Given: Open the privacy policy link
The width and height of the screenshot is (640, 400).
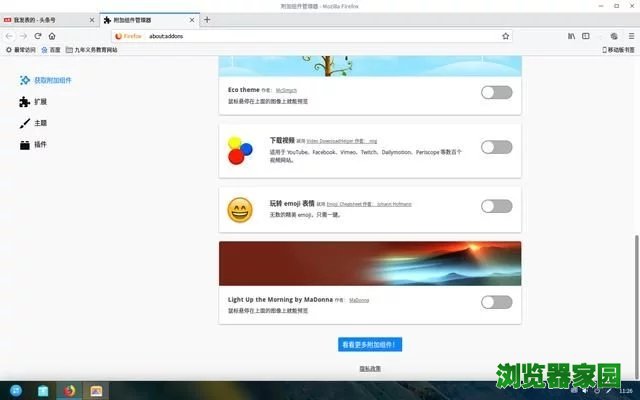Looking at the screenshot, I should (370, 369).
